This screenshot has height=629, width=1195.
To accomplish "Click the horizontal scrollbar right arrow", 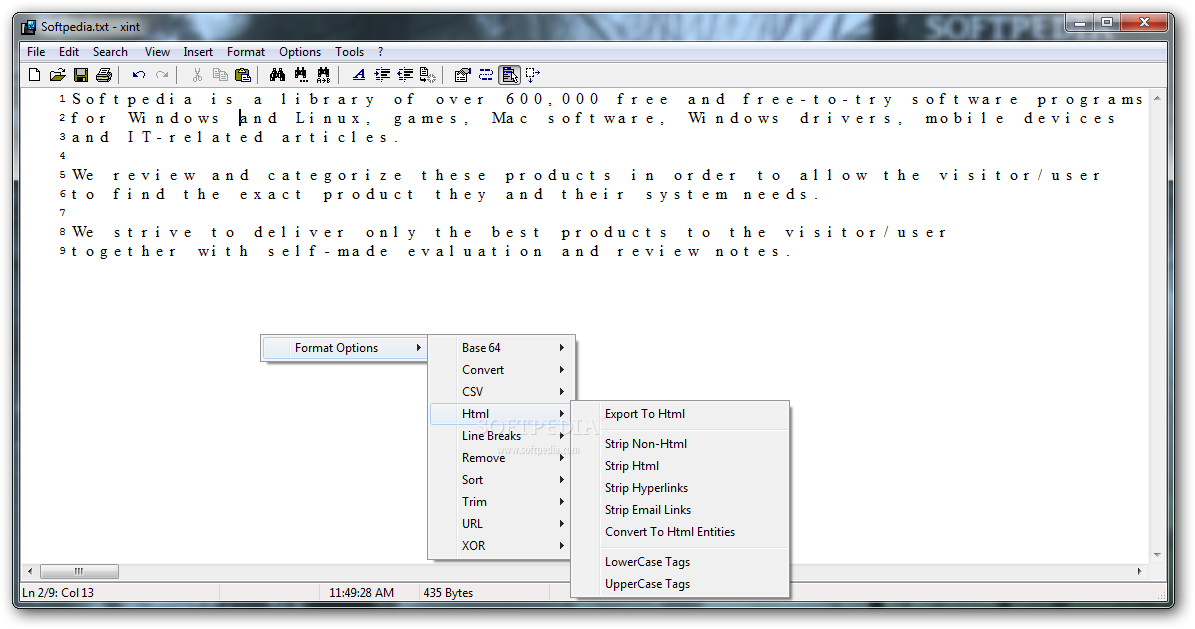I will 1139,571.
